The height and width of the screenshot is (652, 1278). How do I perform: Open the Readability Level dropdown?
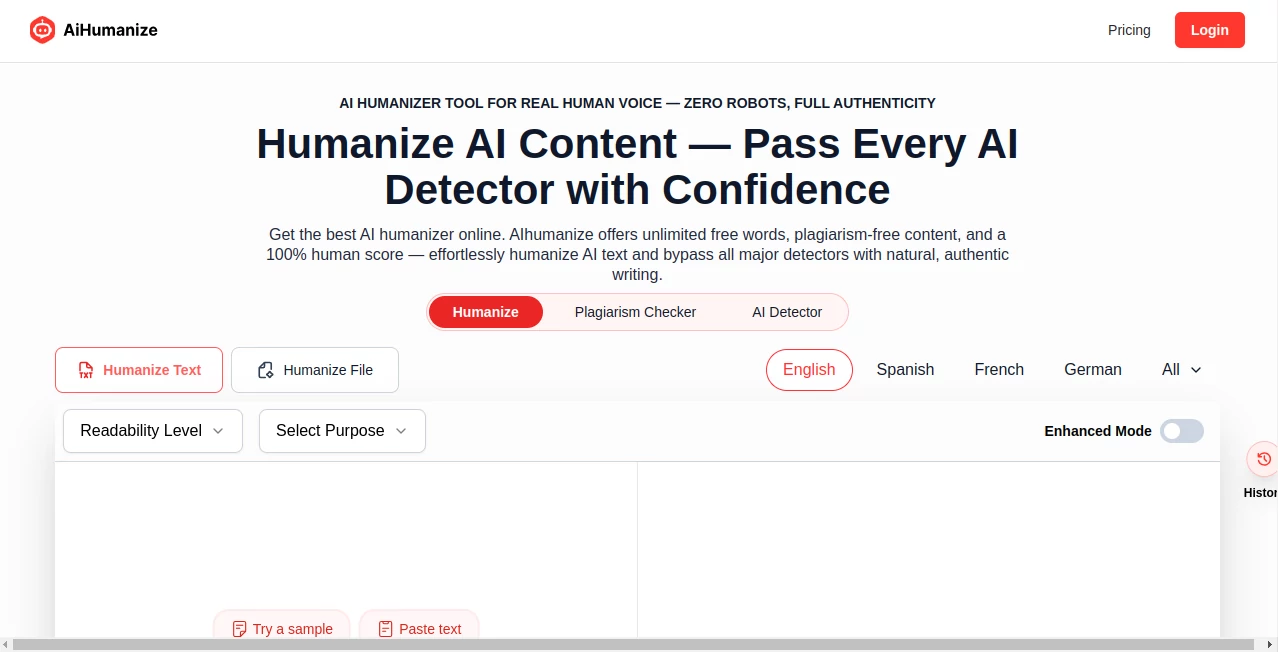point(152,431)
